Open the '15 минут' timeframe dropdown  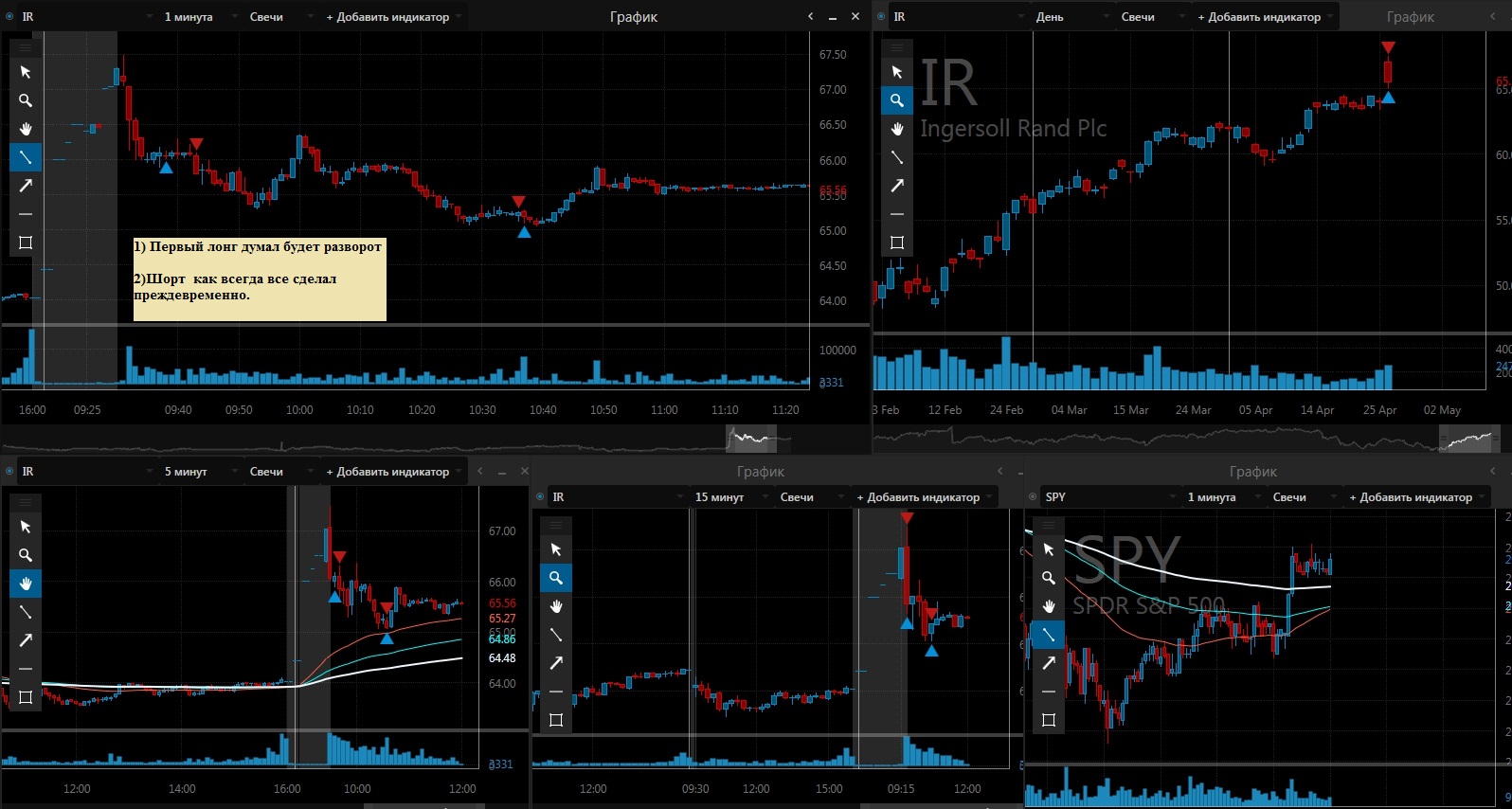pos(730,497)
